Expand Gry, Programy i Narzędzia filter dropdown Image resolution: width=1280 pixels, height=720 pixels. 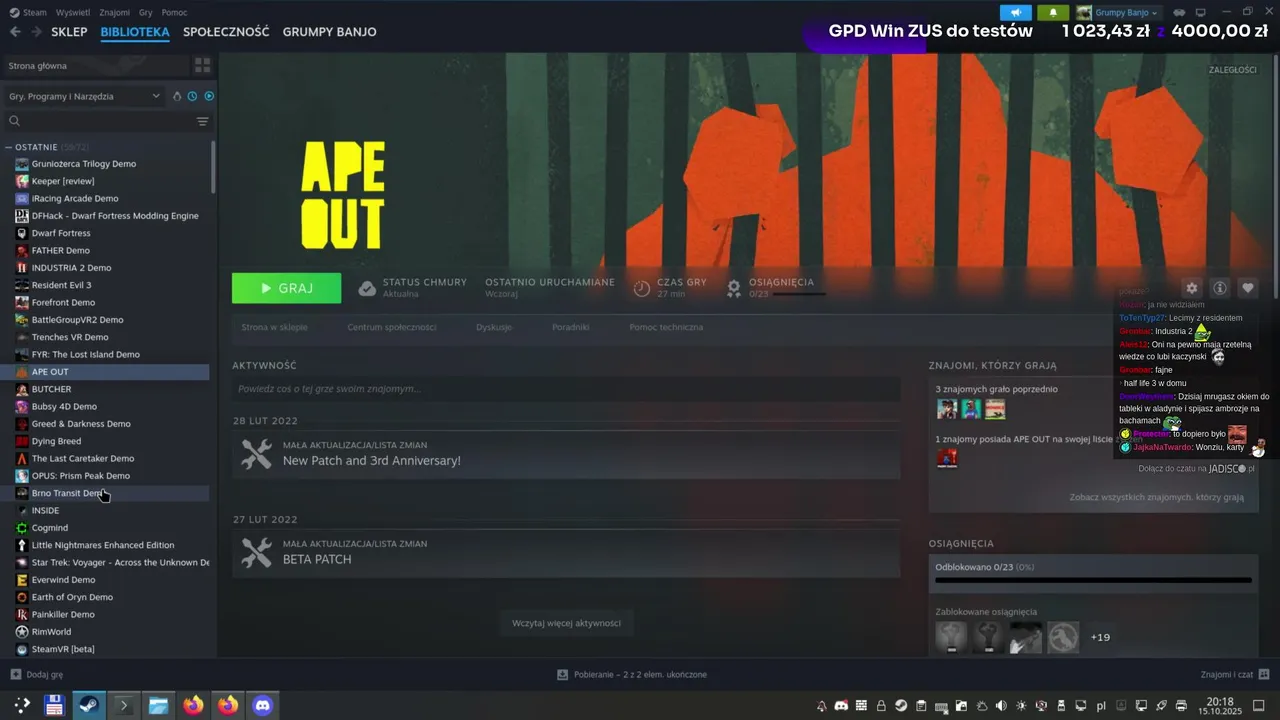click(84, 96)
